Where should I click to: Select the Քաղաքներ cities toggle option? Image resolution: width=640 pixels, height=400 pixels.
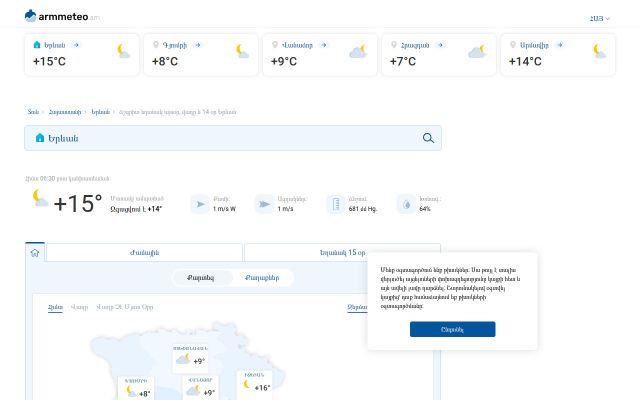[262, 278]
